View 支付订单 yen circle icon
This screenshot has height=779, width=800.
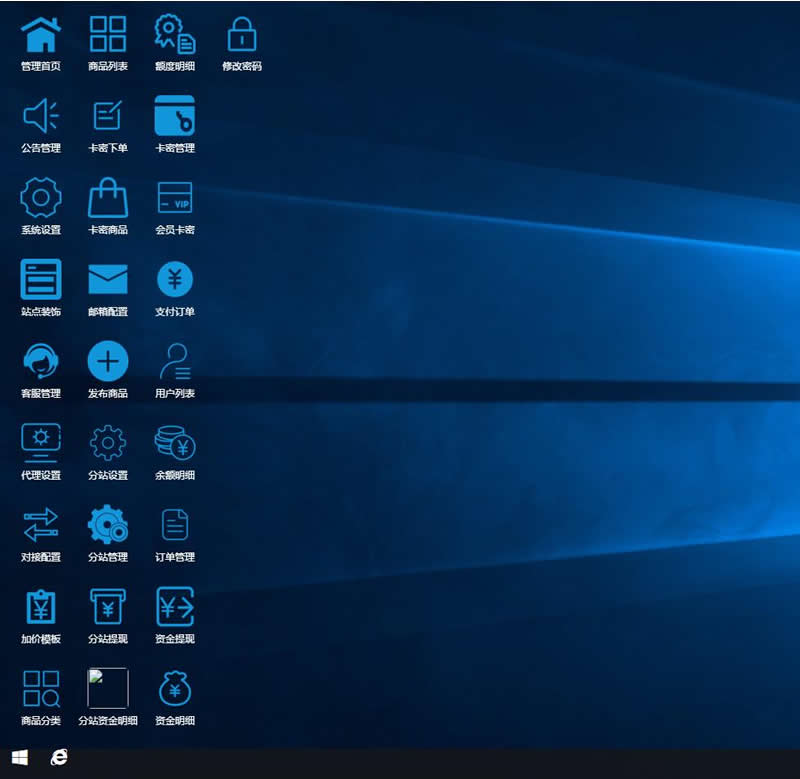pos(175,280)
